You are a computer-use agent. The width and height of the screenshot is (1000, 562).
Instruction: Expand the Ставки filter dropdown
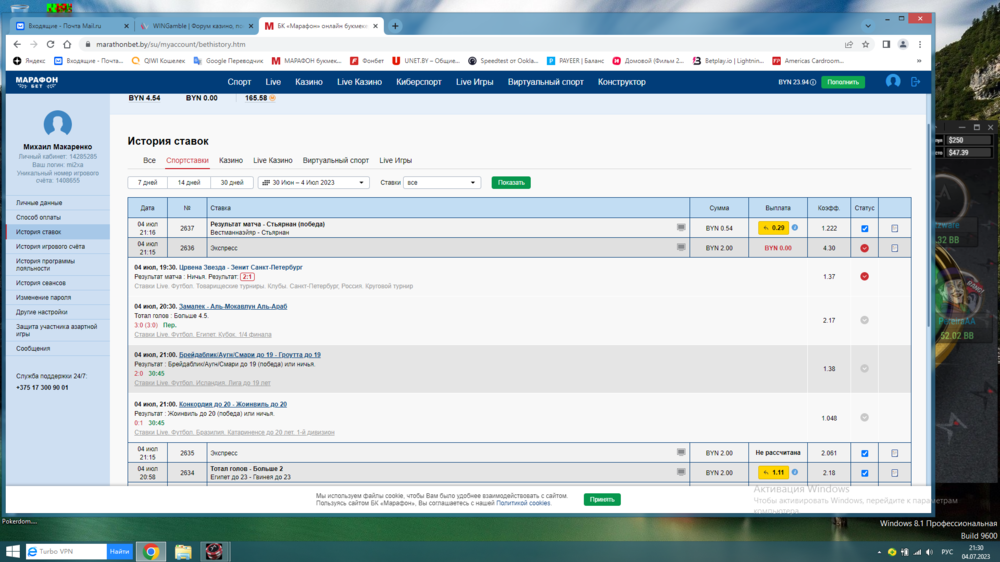[x=442, y=183]
